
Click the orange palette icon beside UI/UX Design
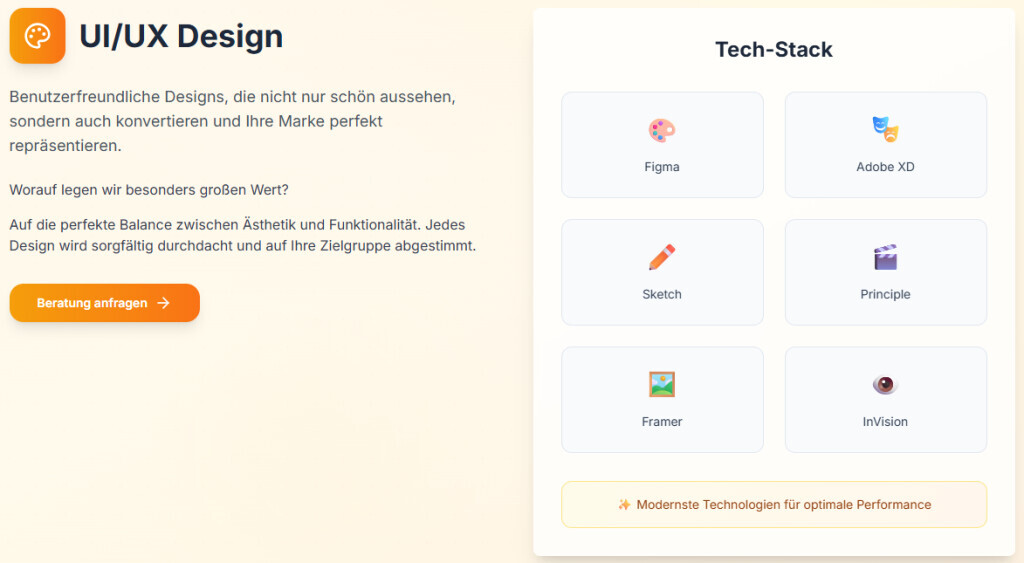pos(37,36)
